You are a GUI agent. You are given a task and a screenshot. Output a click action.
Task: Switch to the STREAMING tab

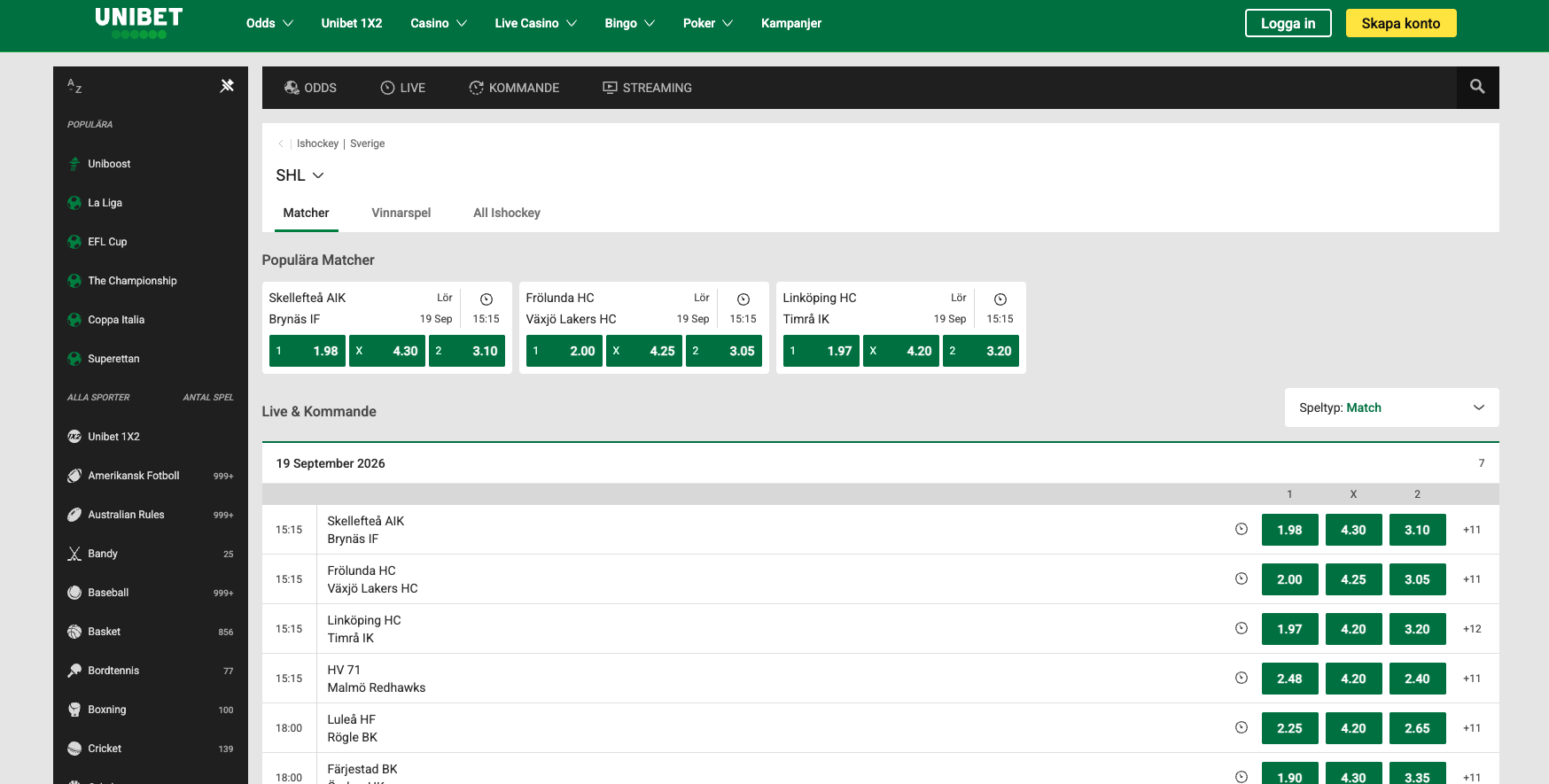(x=647, y=88)
